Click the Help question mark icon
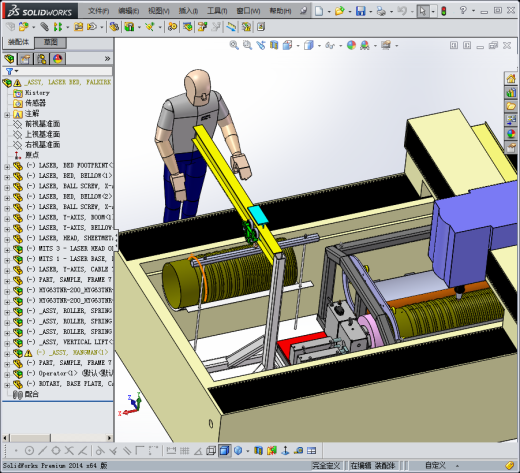Viewport: 520px width, 473px height. (463, 10)
